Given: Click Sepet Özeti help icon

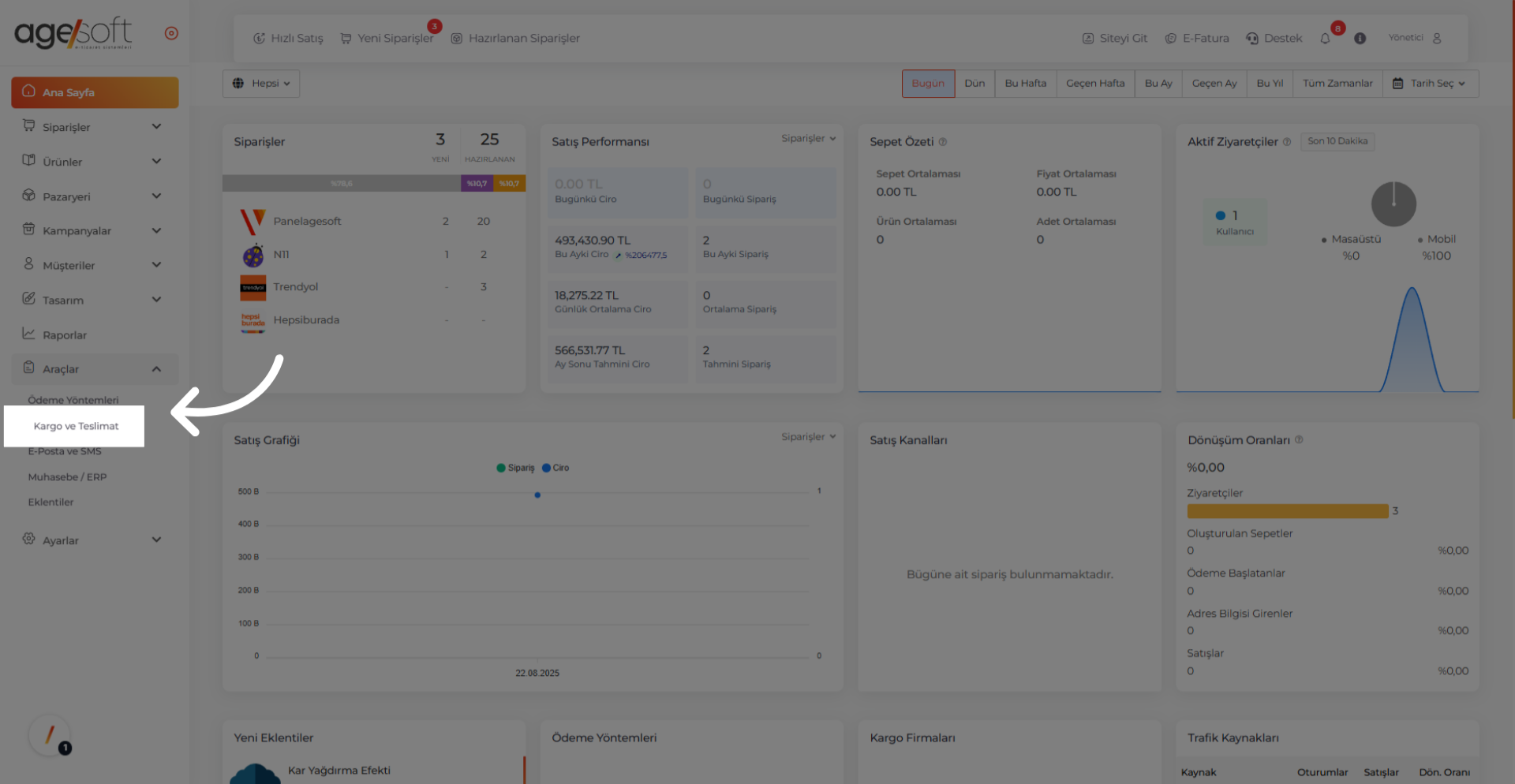Looking at the screenshot, I should pyautogui.click(x=943, y=142).
